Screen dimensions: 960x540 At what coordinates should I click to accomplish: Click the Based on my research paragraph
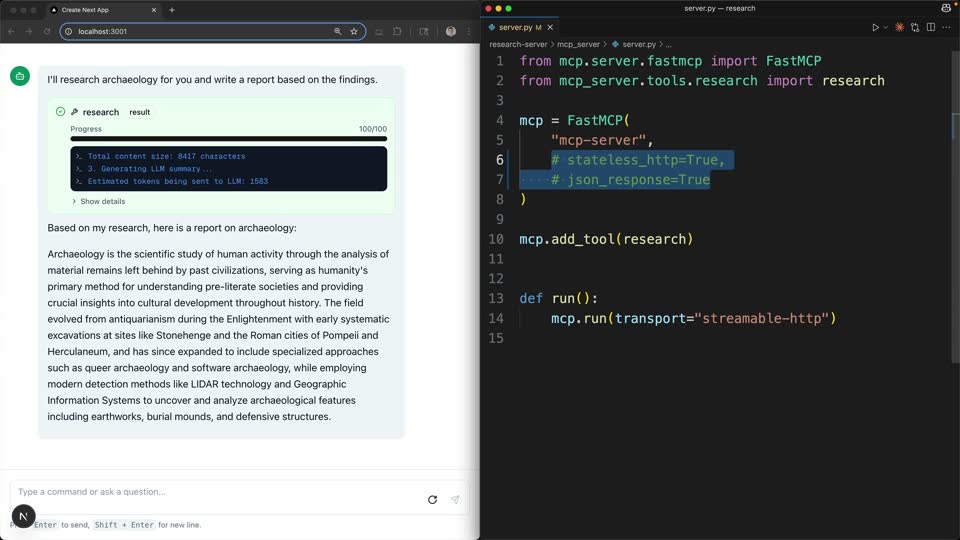tap(172, 228)
